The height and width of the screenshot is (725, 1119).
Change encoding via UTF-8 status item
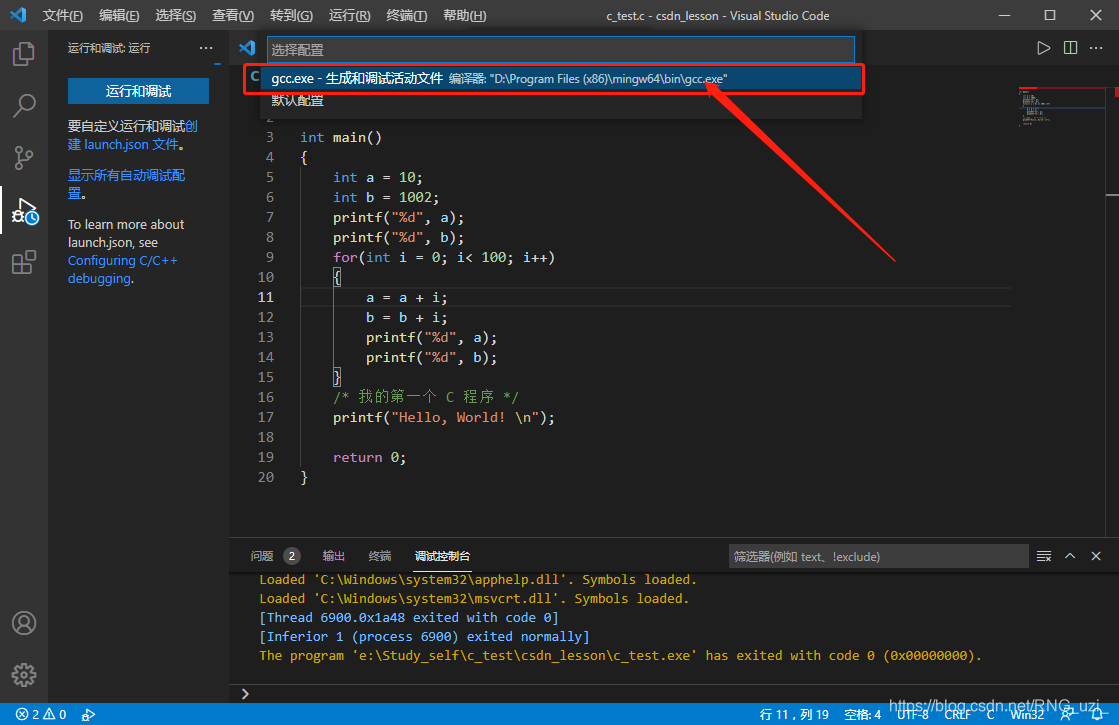(913, 714)
